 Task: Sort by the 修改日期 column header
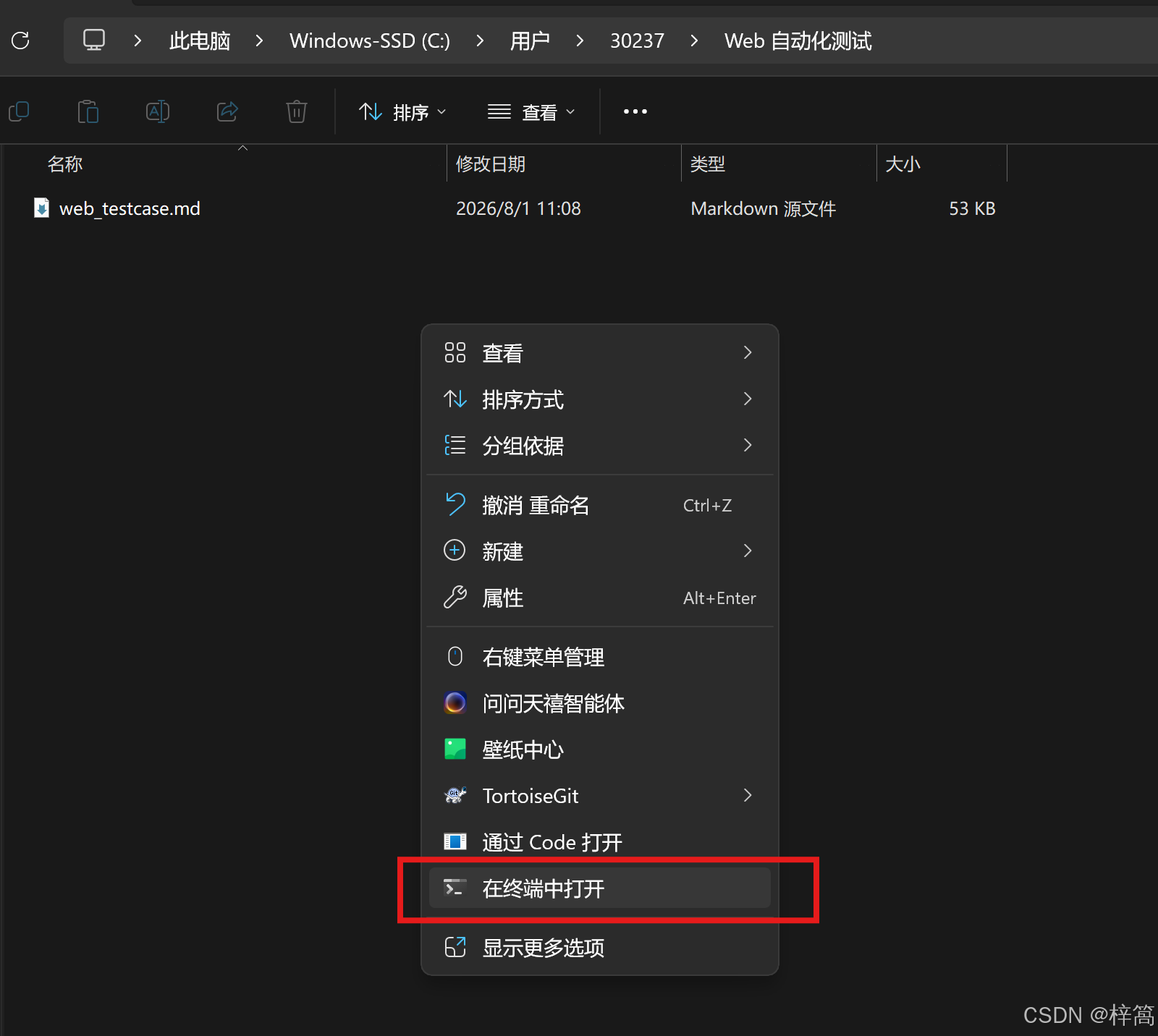(564, 164)
